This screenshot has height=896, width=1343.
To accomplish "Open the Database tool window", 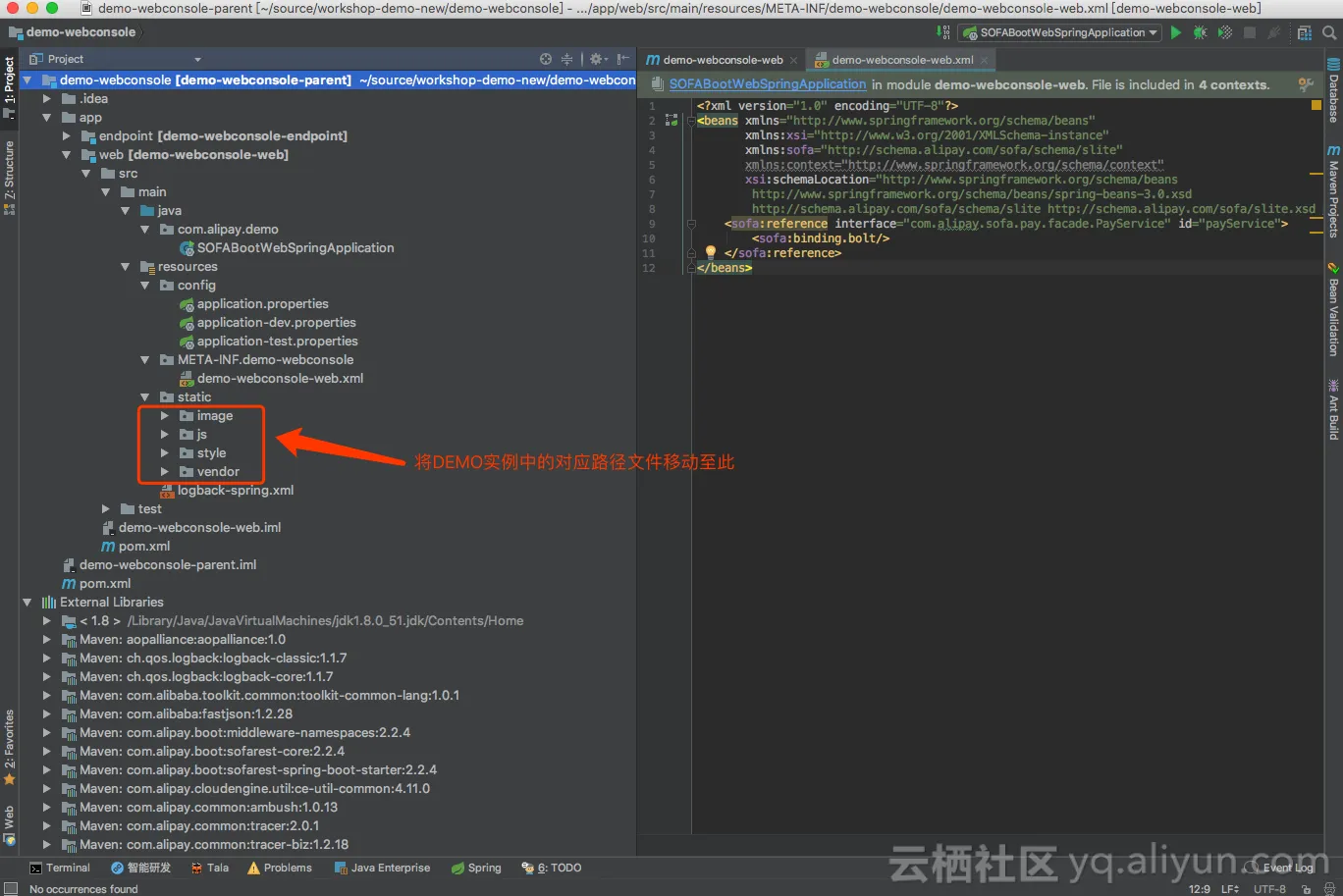I will tap(1333, 91).
